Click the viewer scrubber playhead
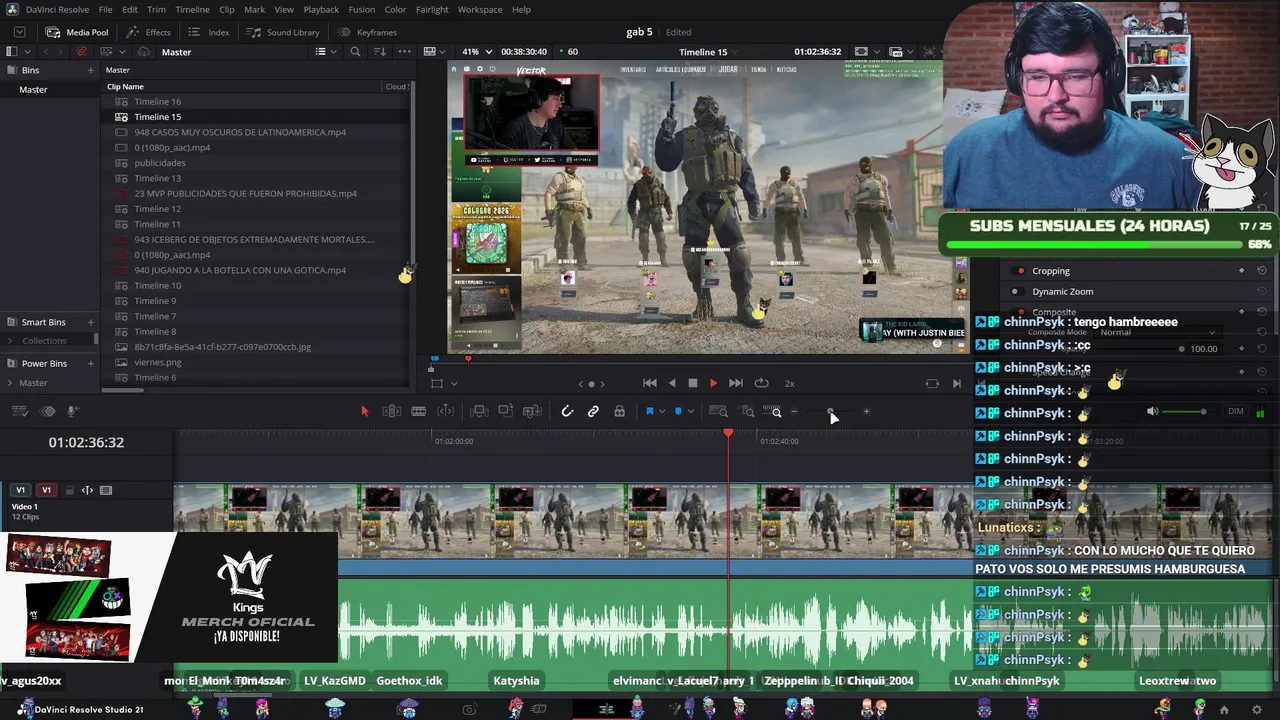Image resolution: width=1280 pixels, height=720 pixels. click(x=468, y=358)
